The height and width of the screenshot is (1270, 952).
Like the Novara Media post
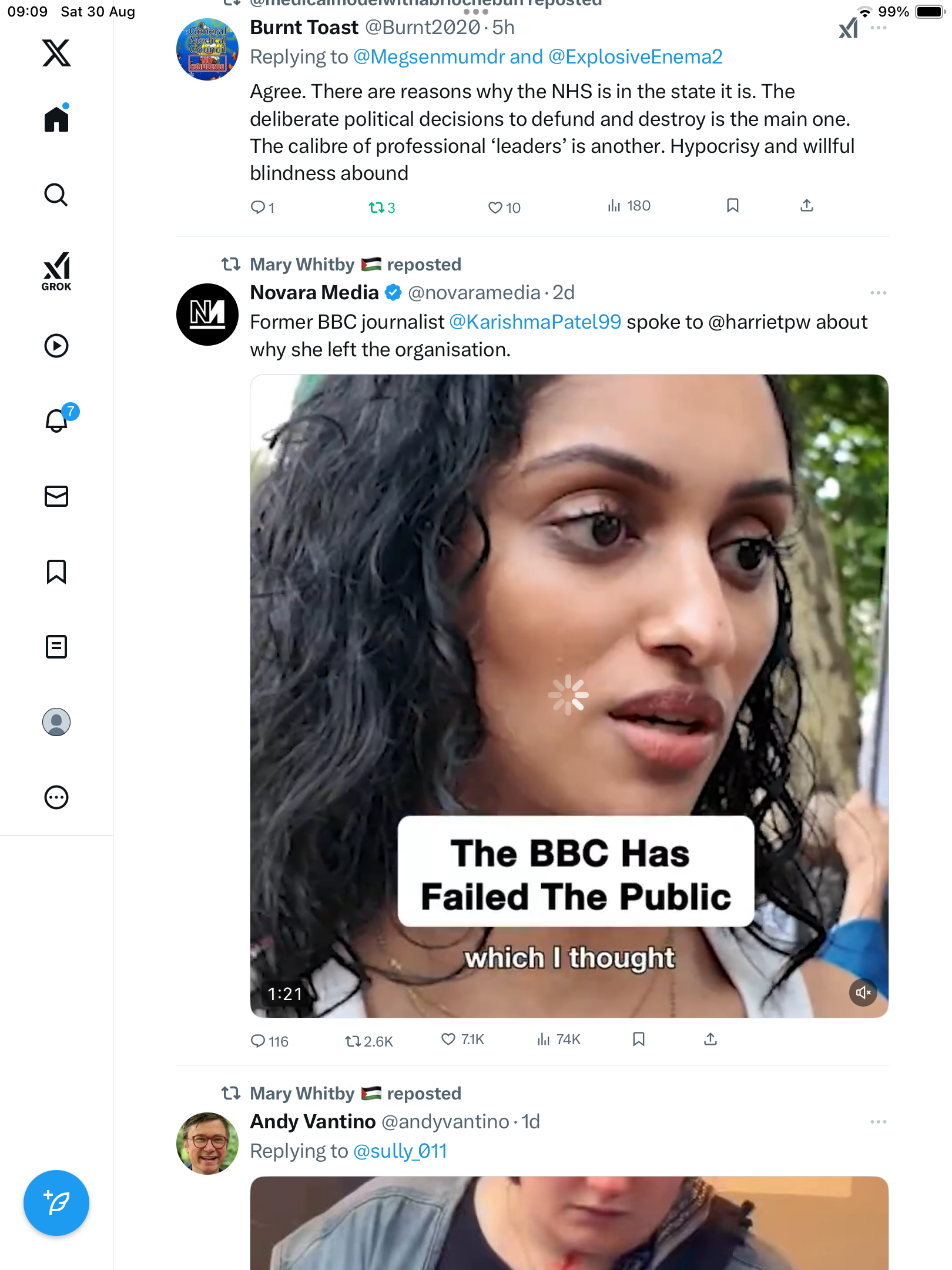(x=448, y=1040)
